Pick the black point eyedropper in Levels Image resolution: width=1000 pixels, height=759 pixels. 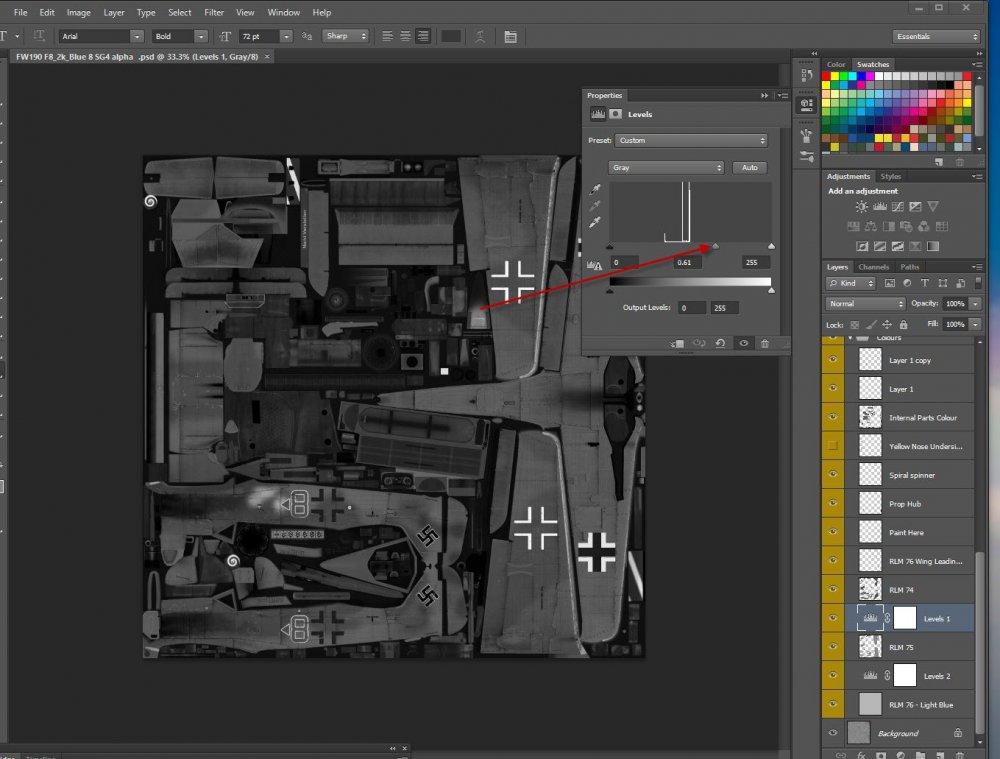(x=596, y=188)
